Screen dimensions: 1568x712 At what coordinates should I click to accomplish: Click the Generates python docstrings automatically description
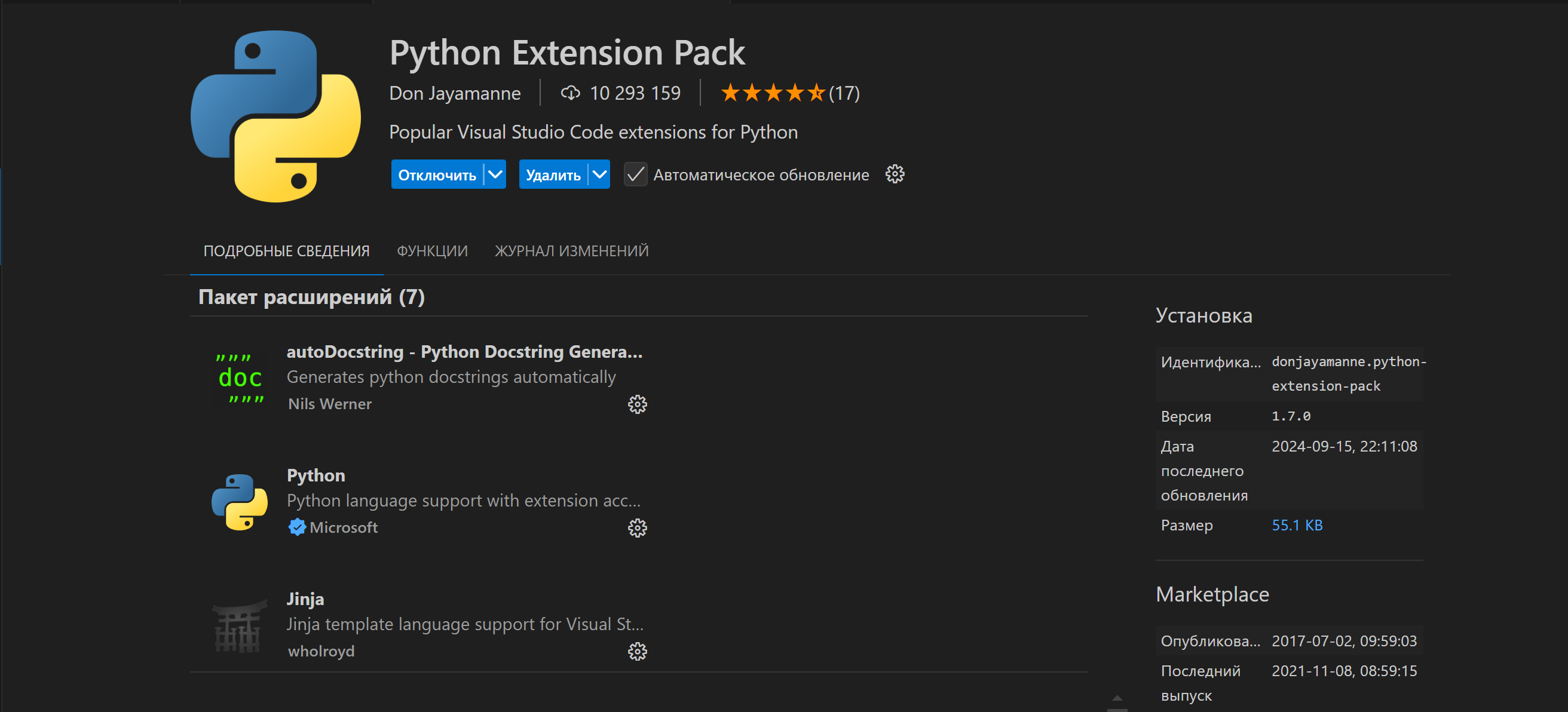coord(451,378)
